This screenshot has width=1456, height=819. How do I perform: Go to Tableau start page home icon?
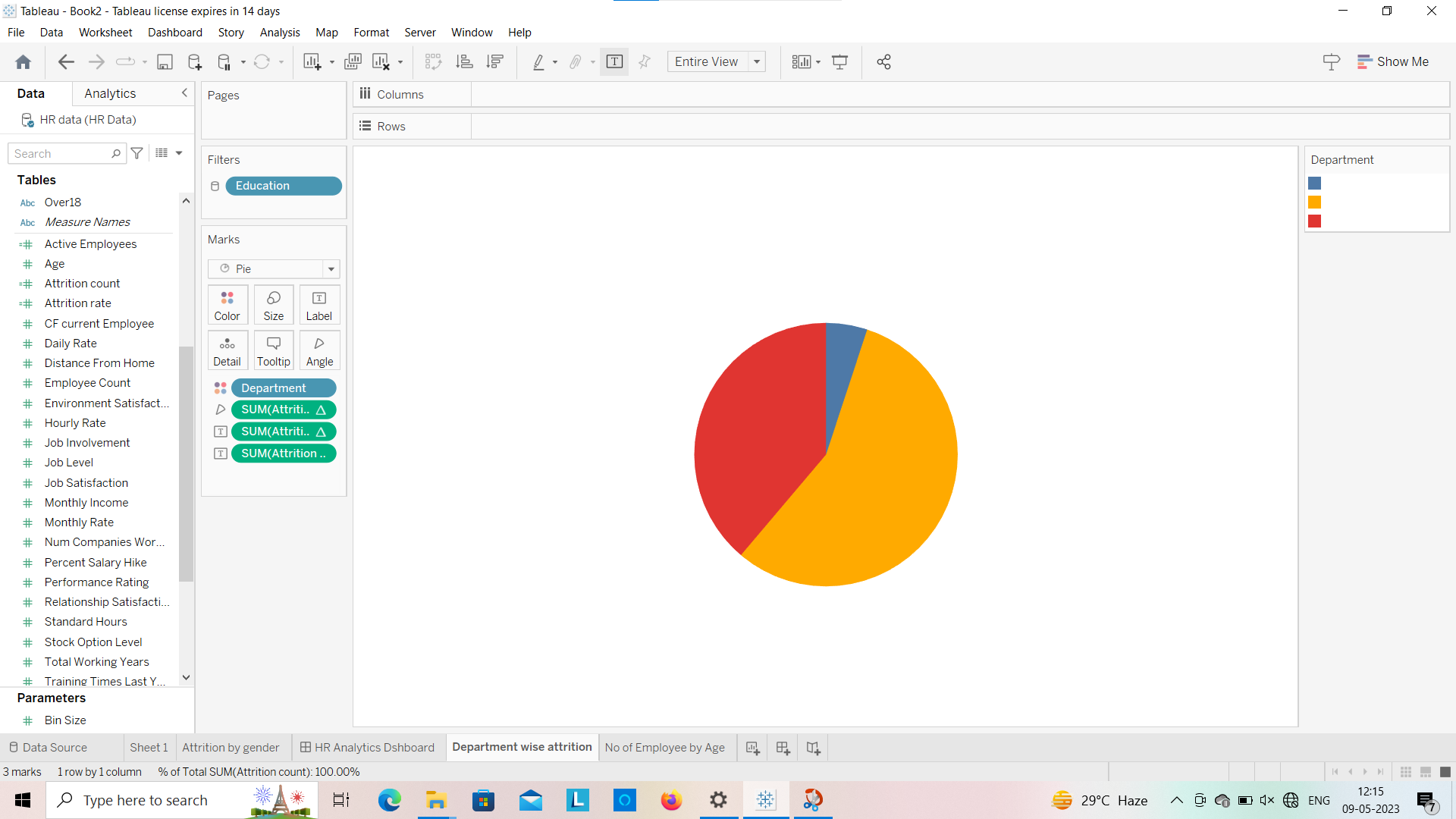click(x=24, y=62)
